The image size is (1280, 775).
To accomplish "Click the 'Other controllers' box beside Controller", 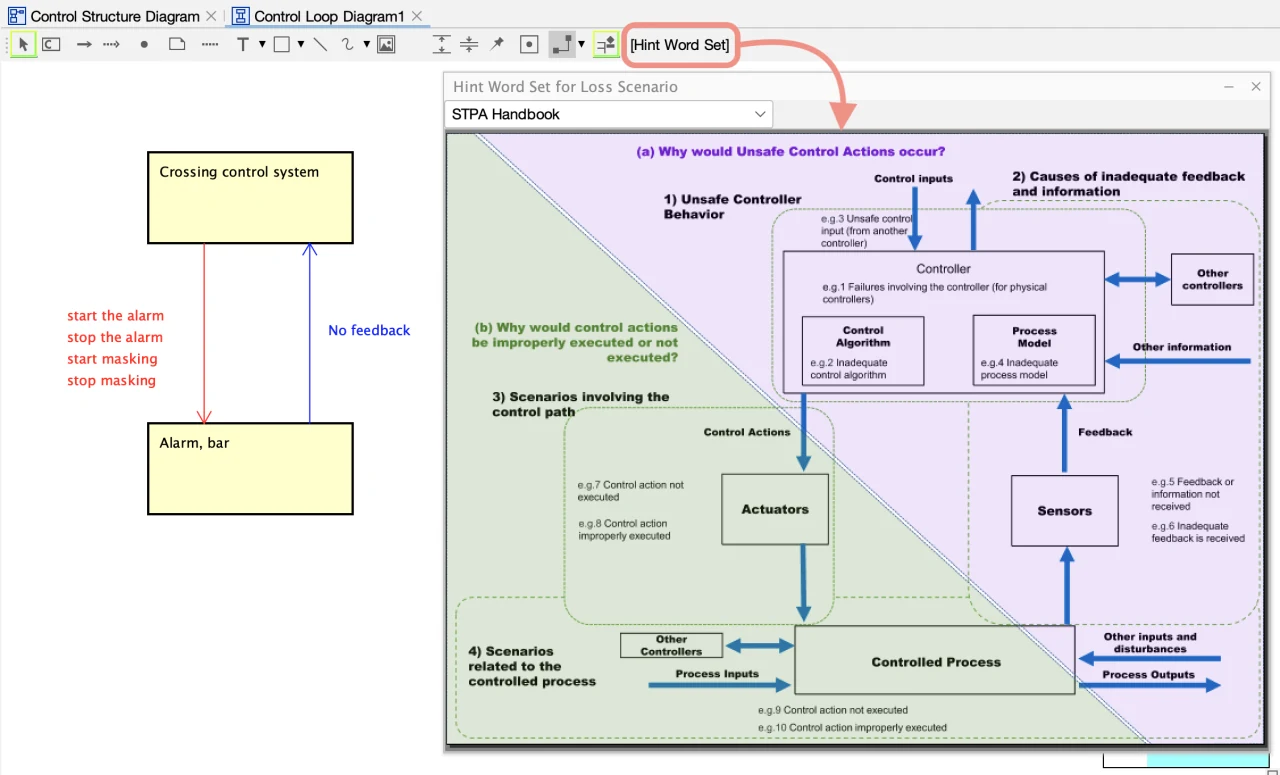I will click(1212, 280).
